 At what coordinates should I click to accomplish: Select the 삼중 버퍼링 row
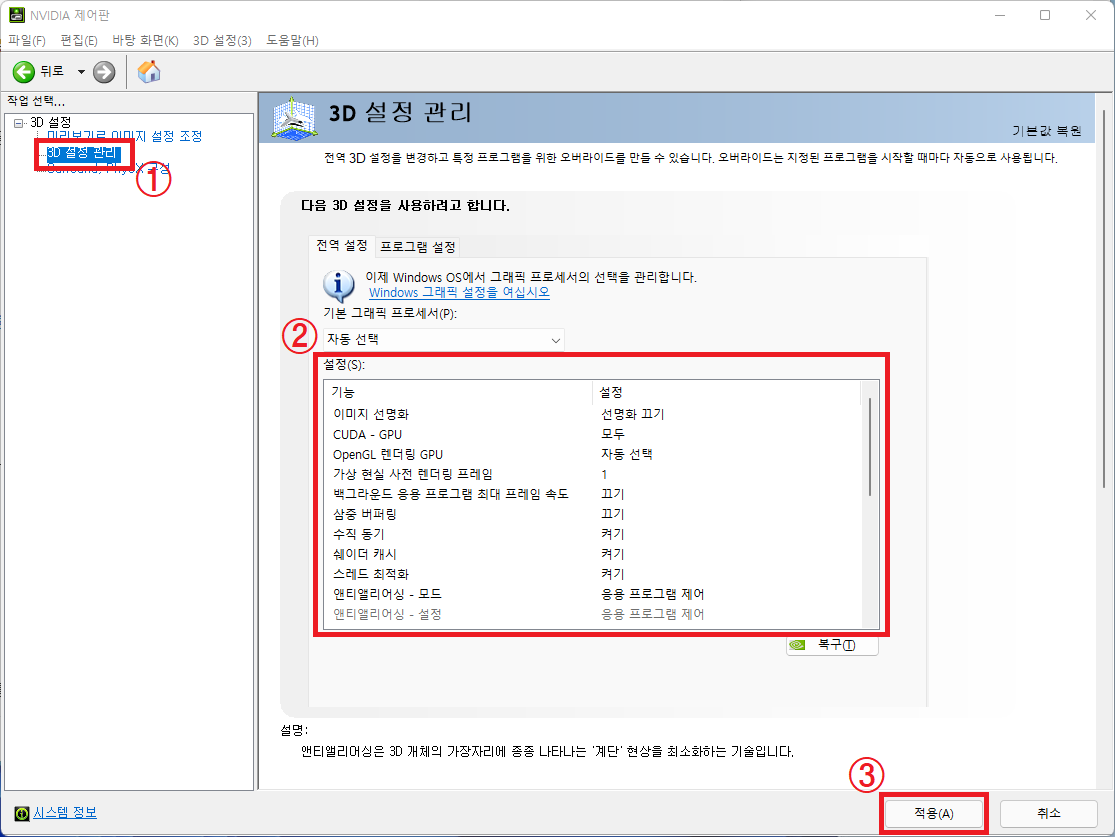(x=593, y=513)
